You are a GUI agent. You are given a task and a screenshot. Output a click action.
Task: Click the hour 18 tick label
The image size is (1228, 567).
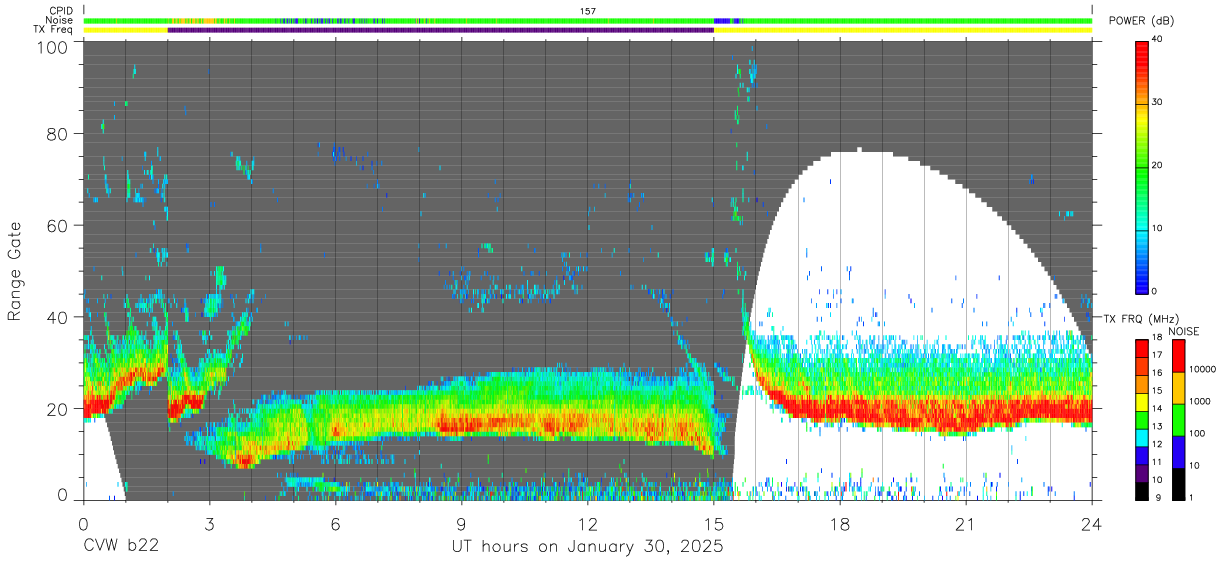[840, 524]
